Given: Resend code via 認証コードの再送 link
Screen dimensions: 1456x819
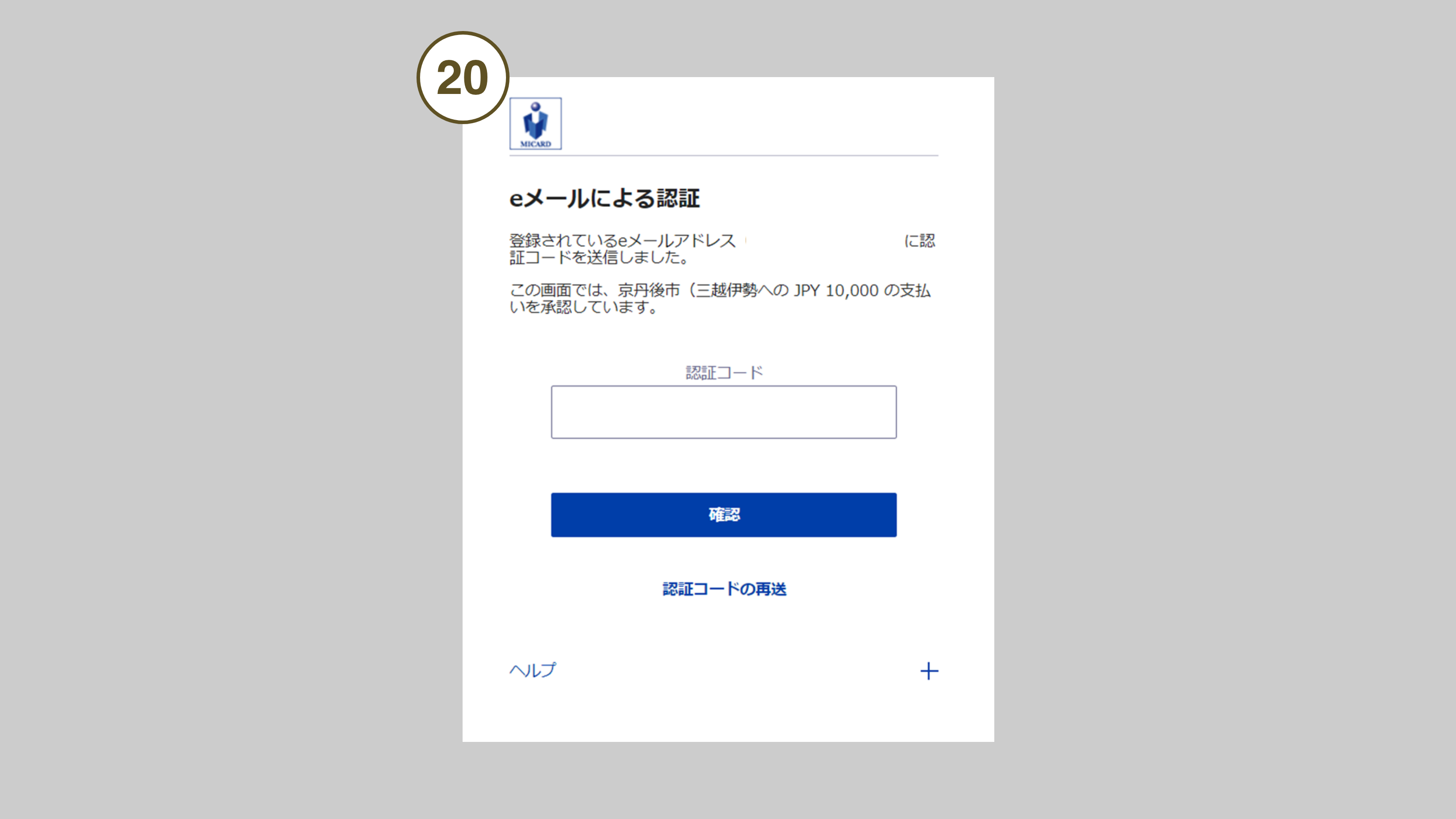Looking at the screenshot, I should (x=724, y=589).
